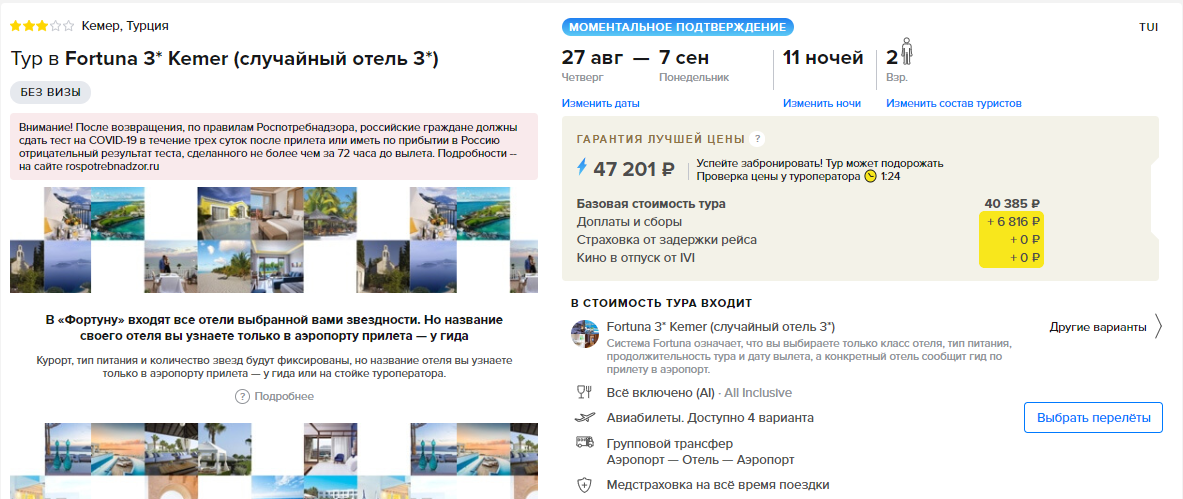Click the three-star hotel rating icon
The image size is (1183, 499).
coord(41,26)
